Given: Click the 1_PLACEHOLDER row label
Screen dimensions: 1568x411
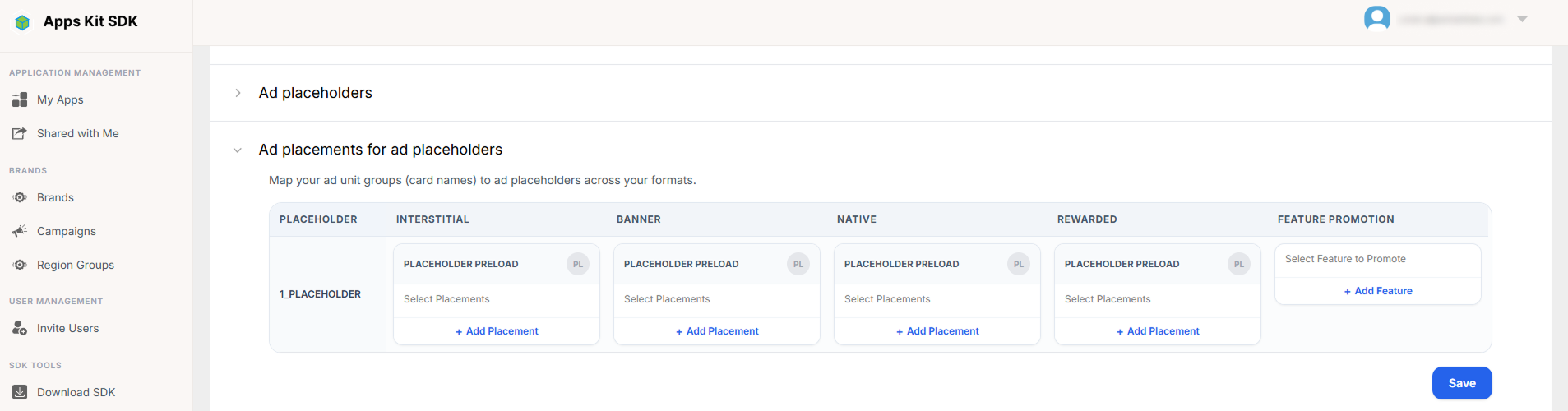Looking at the screenshot, I should click(320, 294).
